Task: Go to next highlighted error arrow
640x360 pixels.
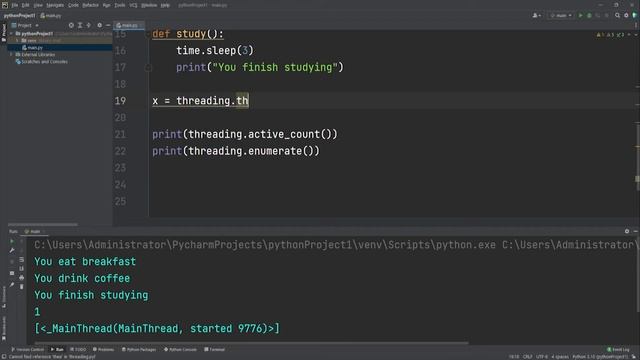Action: coord(635,35)
